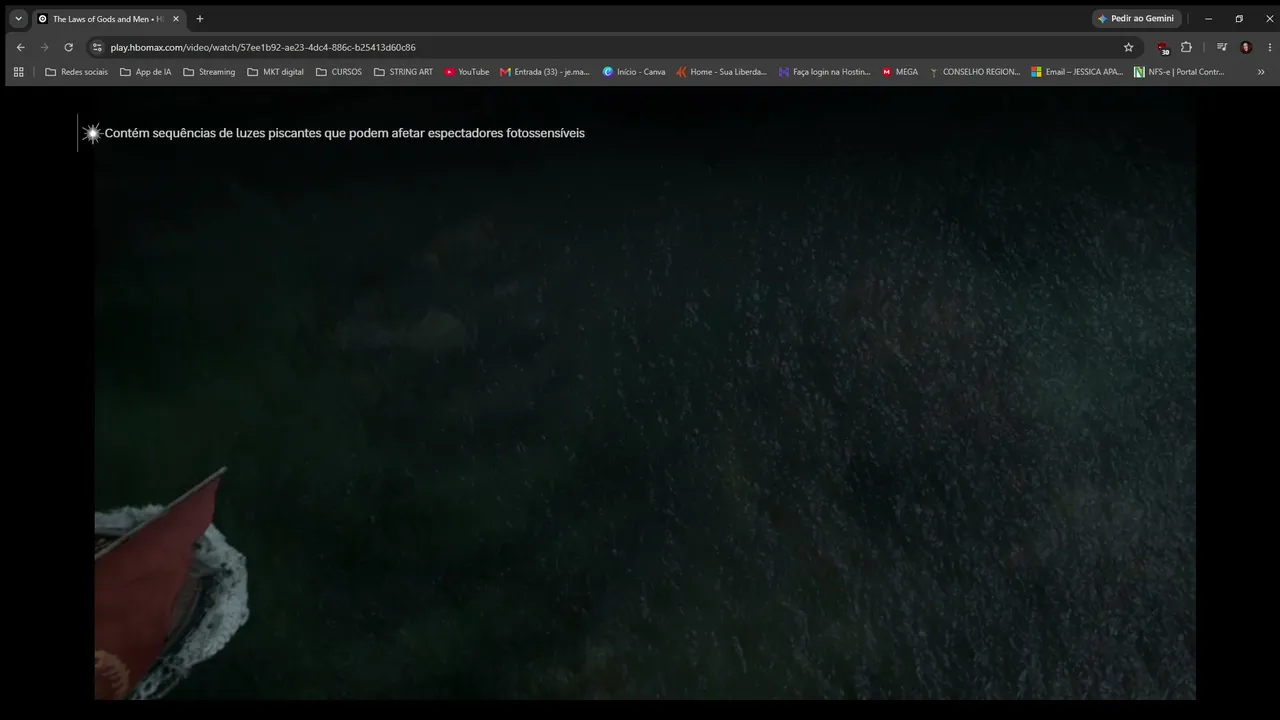Show more bookmarks with the double chevron

(x=1261, y=72)
